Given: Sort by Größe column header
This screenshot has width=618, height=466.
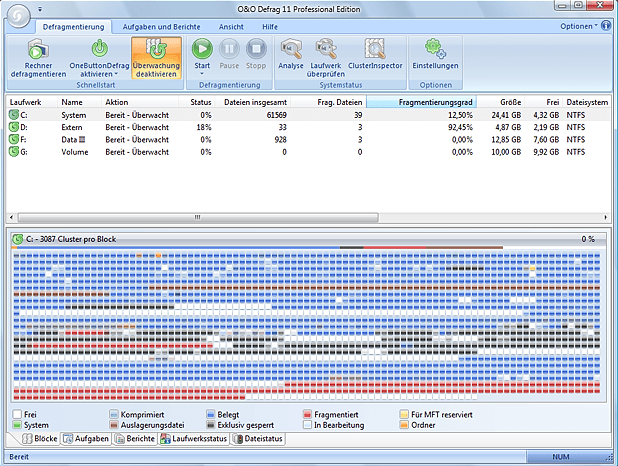Looking at the screenshot, I should (x=501, y=102).
